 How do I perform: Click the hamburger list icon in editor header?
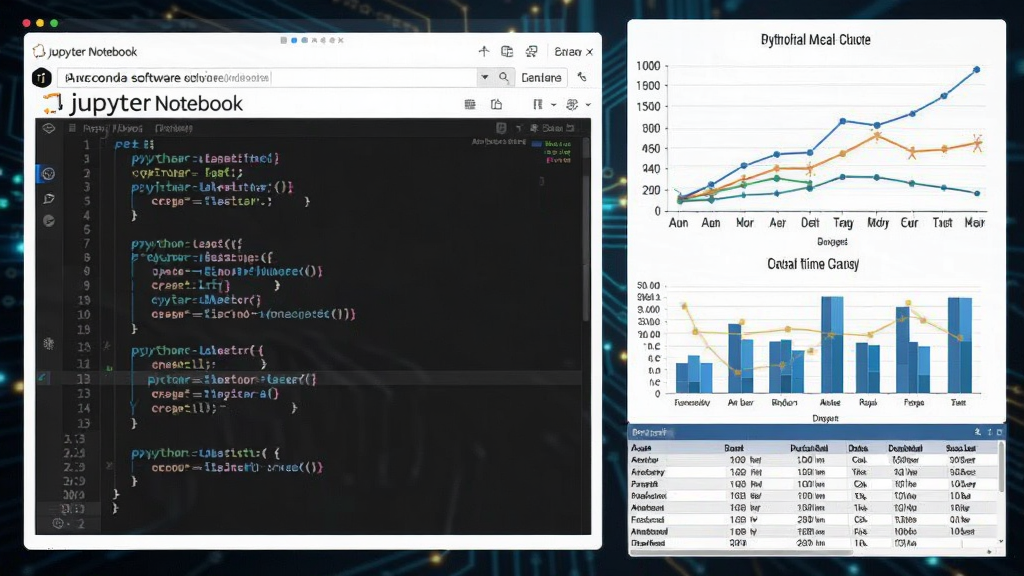pyautogui.click(x=72, y=128)
